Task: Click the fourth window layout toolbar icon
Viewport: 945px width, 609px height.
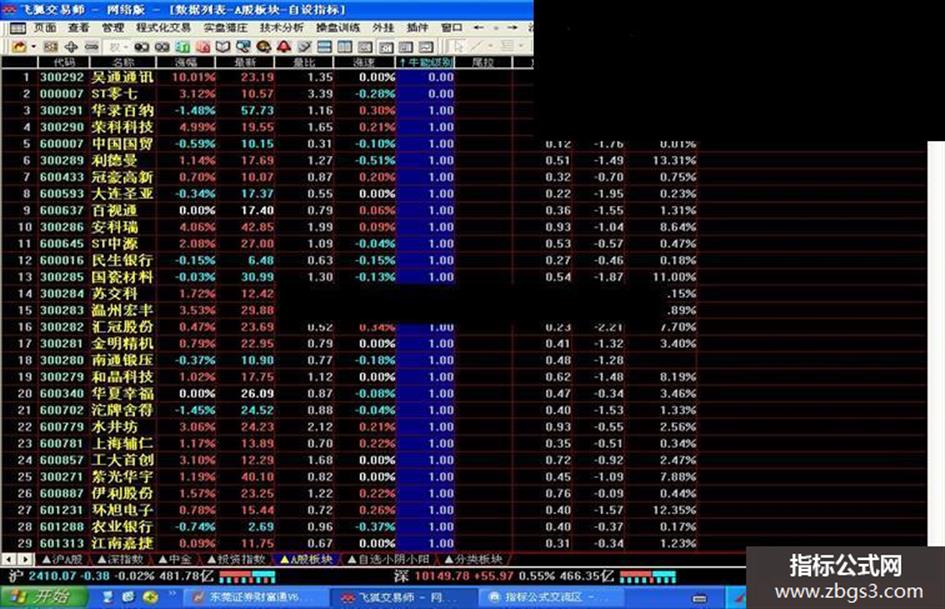Action: [x=386, y=46]
